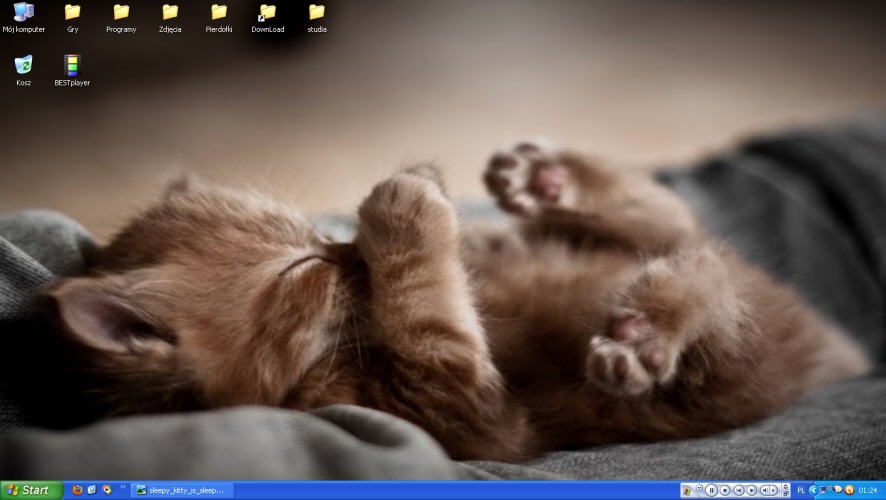This screenshot has height=500, width=886.
Task: Select the studia folder icon
Action: click(317, 13)
